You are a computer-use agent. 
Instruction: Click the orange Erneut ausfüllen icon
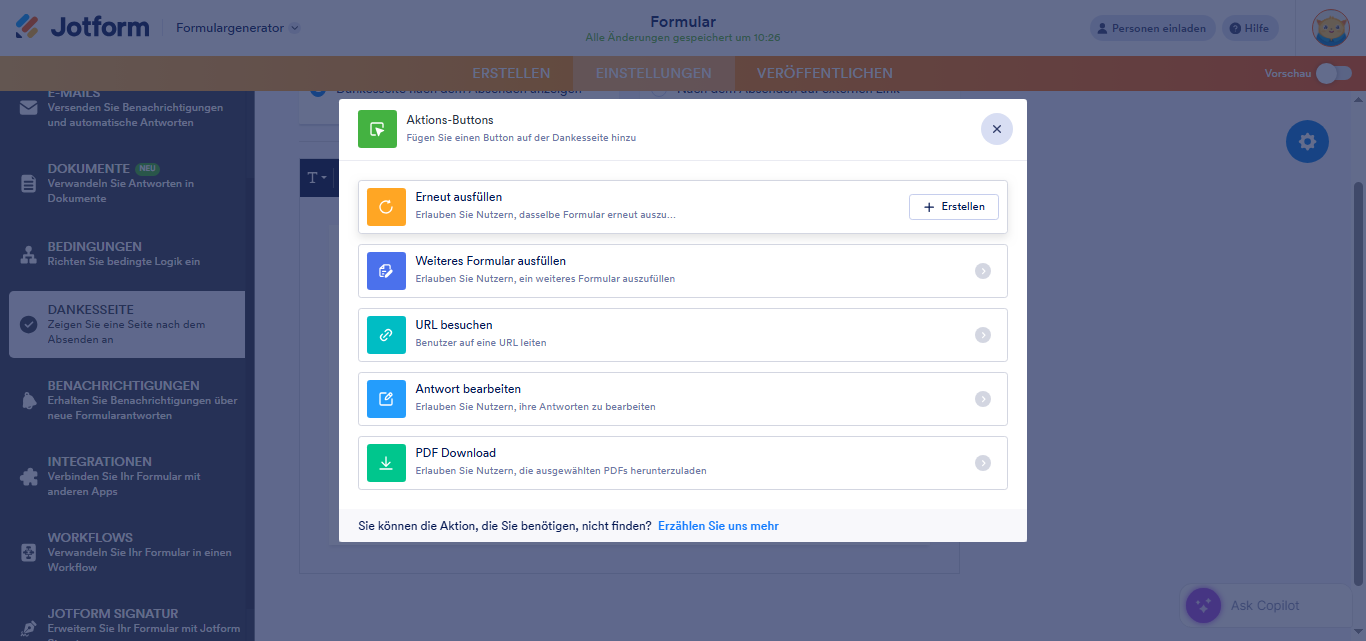click(x=386, y=207)
